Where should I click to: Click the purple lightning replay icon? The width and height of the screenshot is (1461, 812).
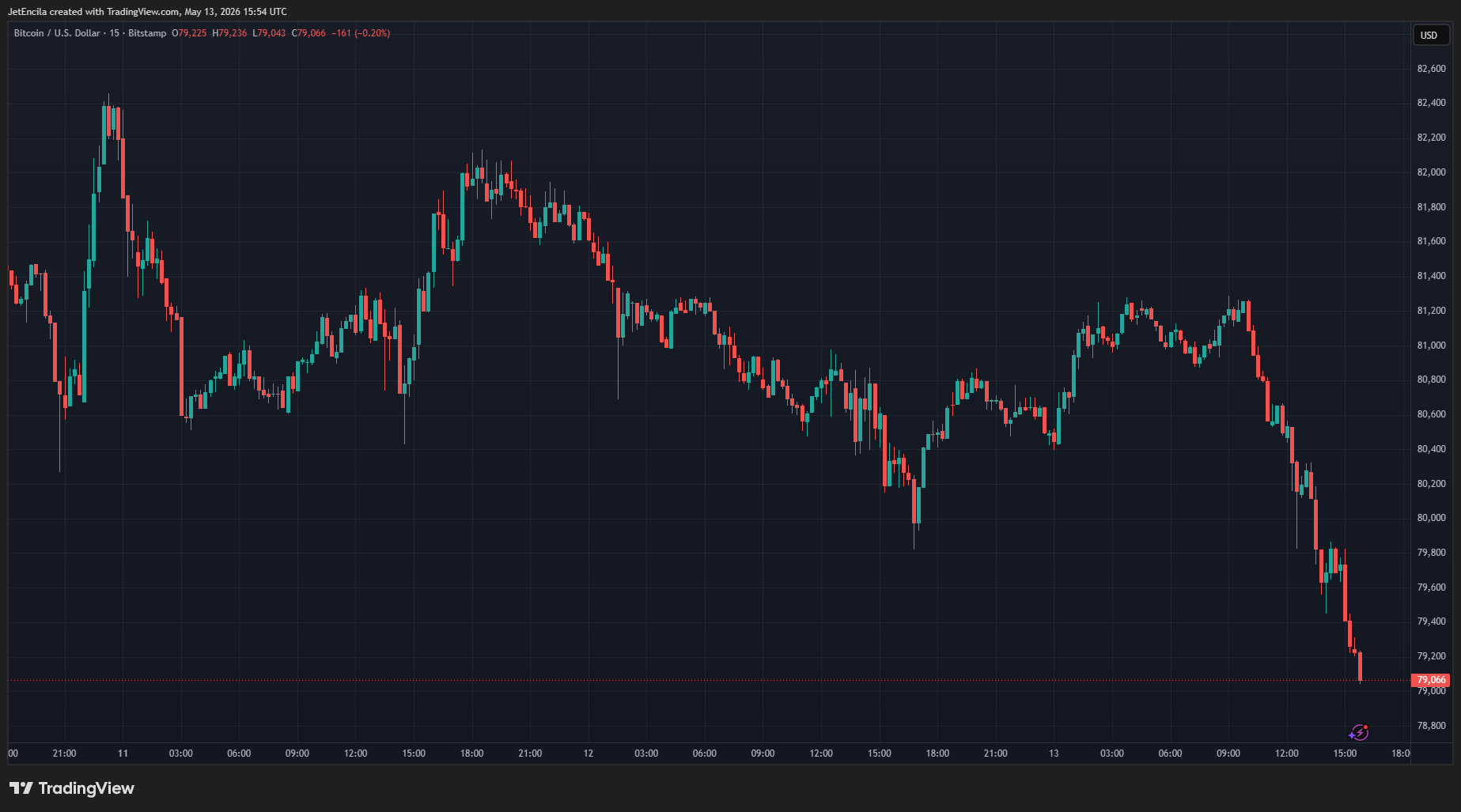[x=1358, y=733]
